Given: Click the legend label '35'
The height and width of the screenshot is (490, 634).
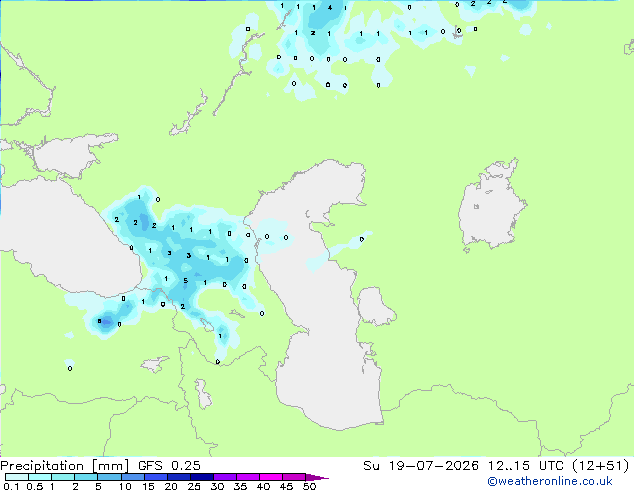Looking at the screenshot, I should coord(240,486).
